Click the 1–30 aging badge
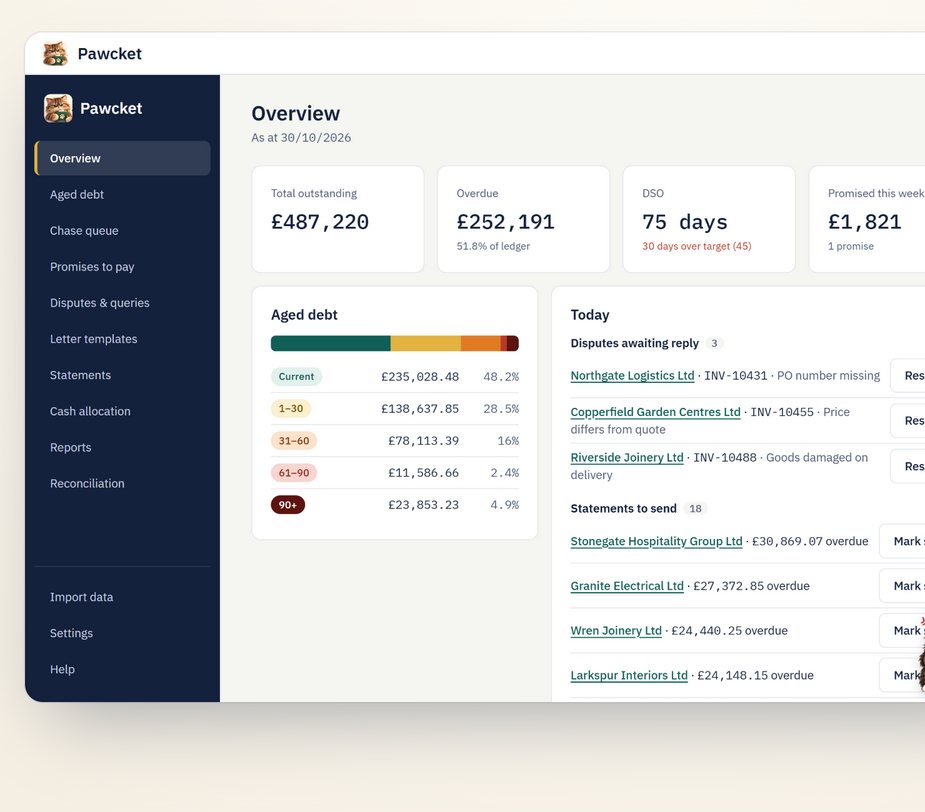The width and height of the screenshot is (925, 812). coord(291,408)
